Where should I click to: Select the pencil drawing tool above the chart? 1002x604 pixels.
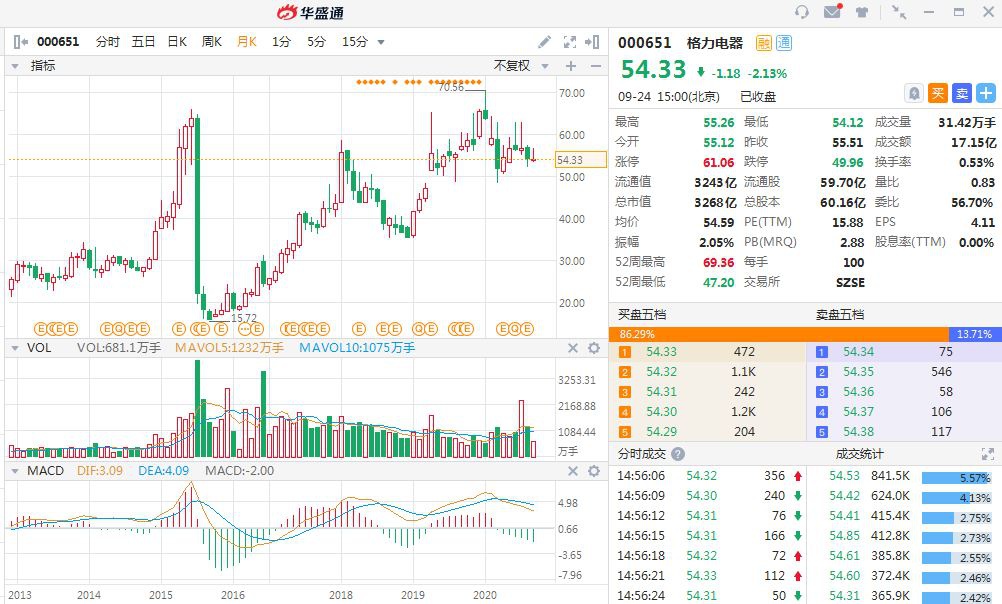[x=544, y=42]
